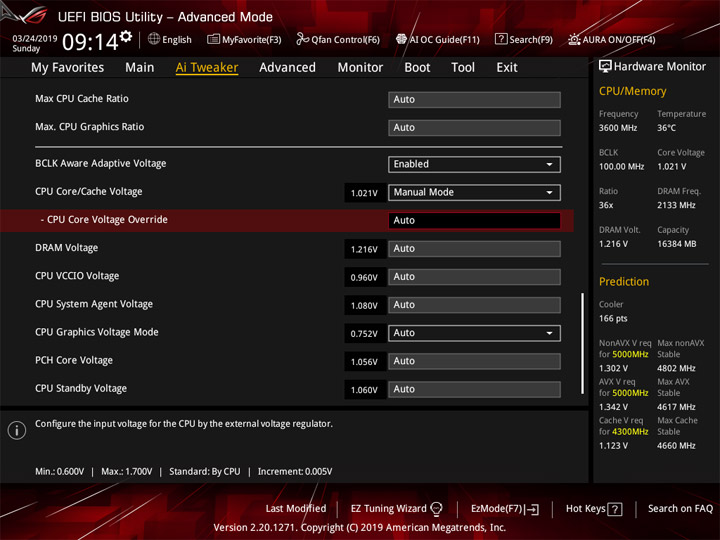Image resolution: width=720 pixels, height=540 pixels.
Task: Click the DRAM Voltage Auto field
Action: (474, 248)
